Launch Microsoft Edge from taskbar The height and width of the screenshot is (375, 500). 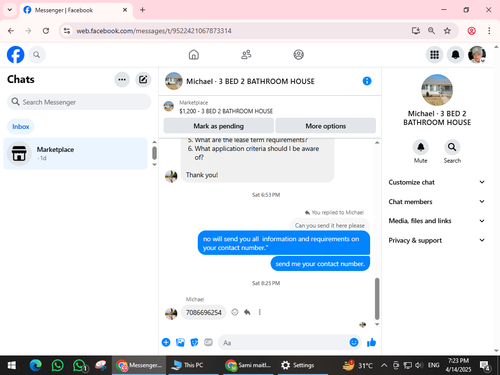coord(35,365)
